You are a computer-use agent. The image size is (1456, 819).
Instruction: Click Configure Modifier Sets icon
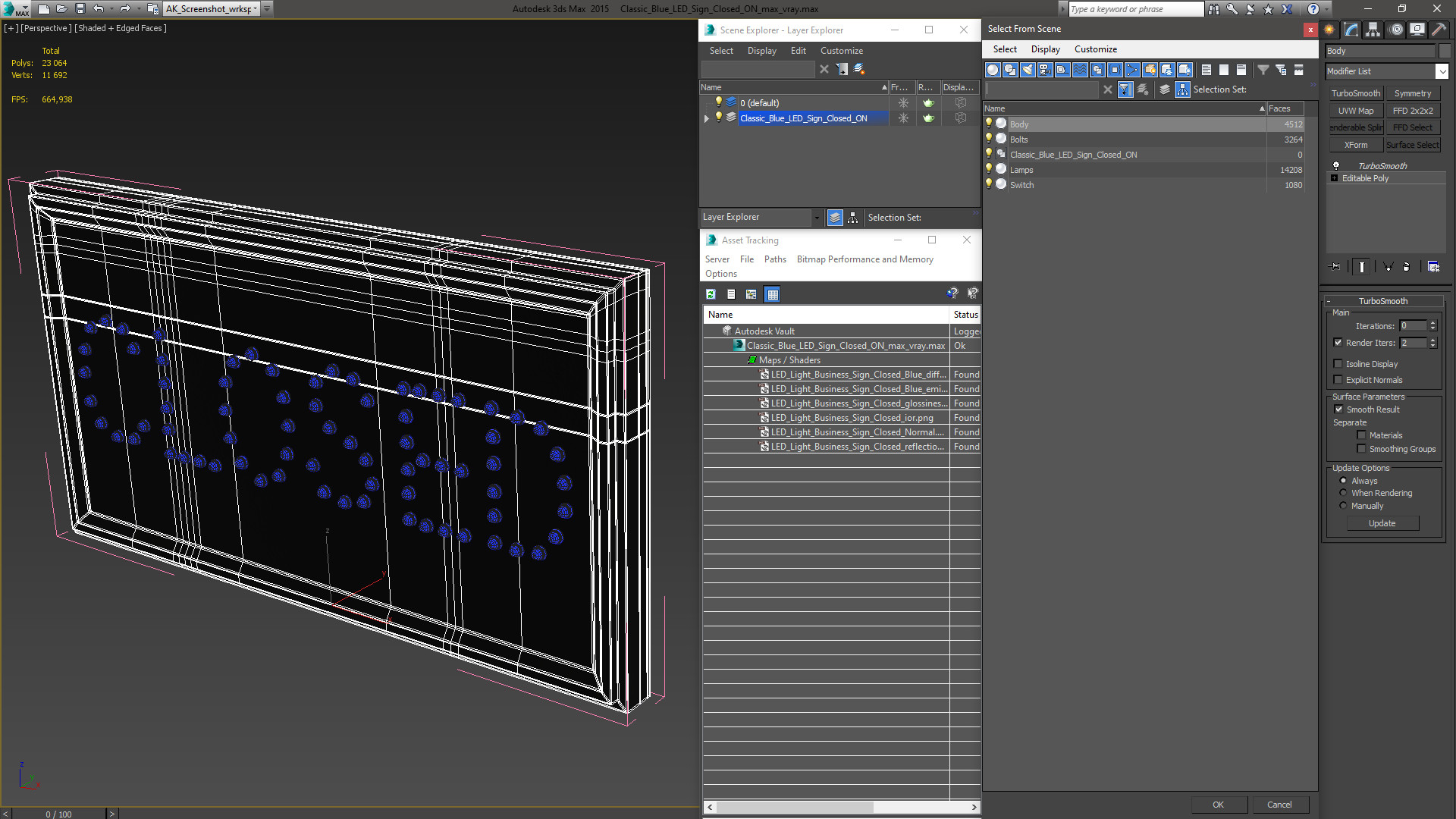(x=1433, y=267)
